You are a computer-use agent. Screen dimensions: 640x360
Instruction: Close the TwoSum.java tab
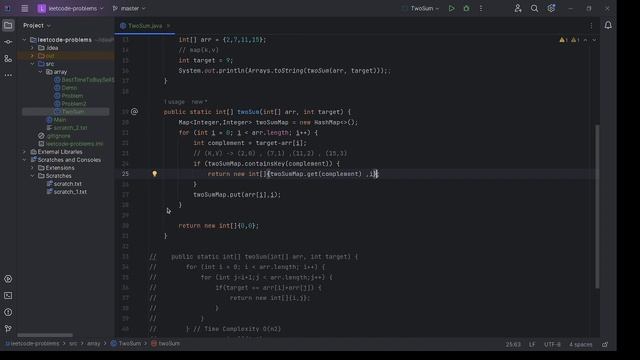pyautogui.click(x=169, y=26)
